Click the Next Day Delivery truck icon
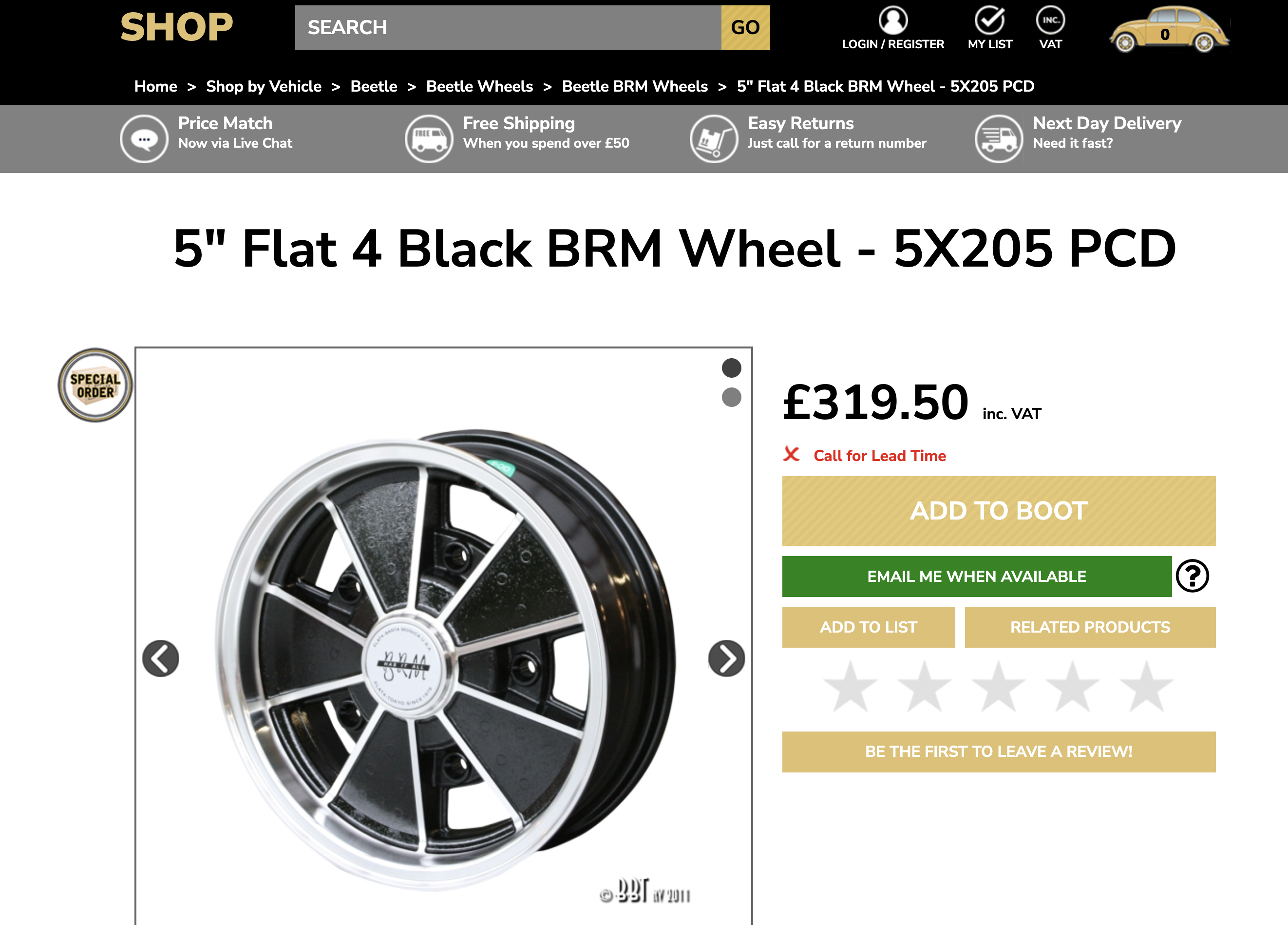1288x925 pixels. click(x=998, y=138)
